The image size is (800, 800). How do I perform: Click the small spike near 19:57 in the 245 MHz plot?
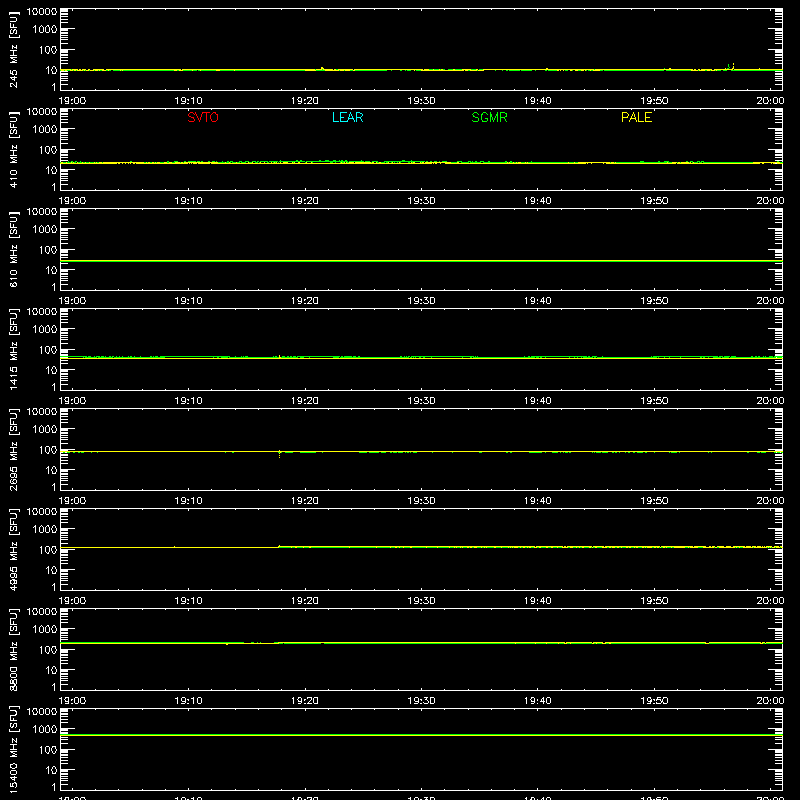tap(731, 67)
